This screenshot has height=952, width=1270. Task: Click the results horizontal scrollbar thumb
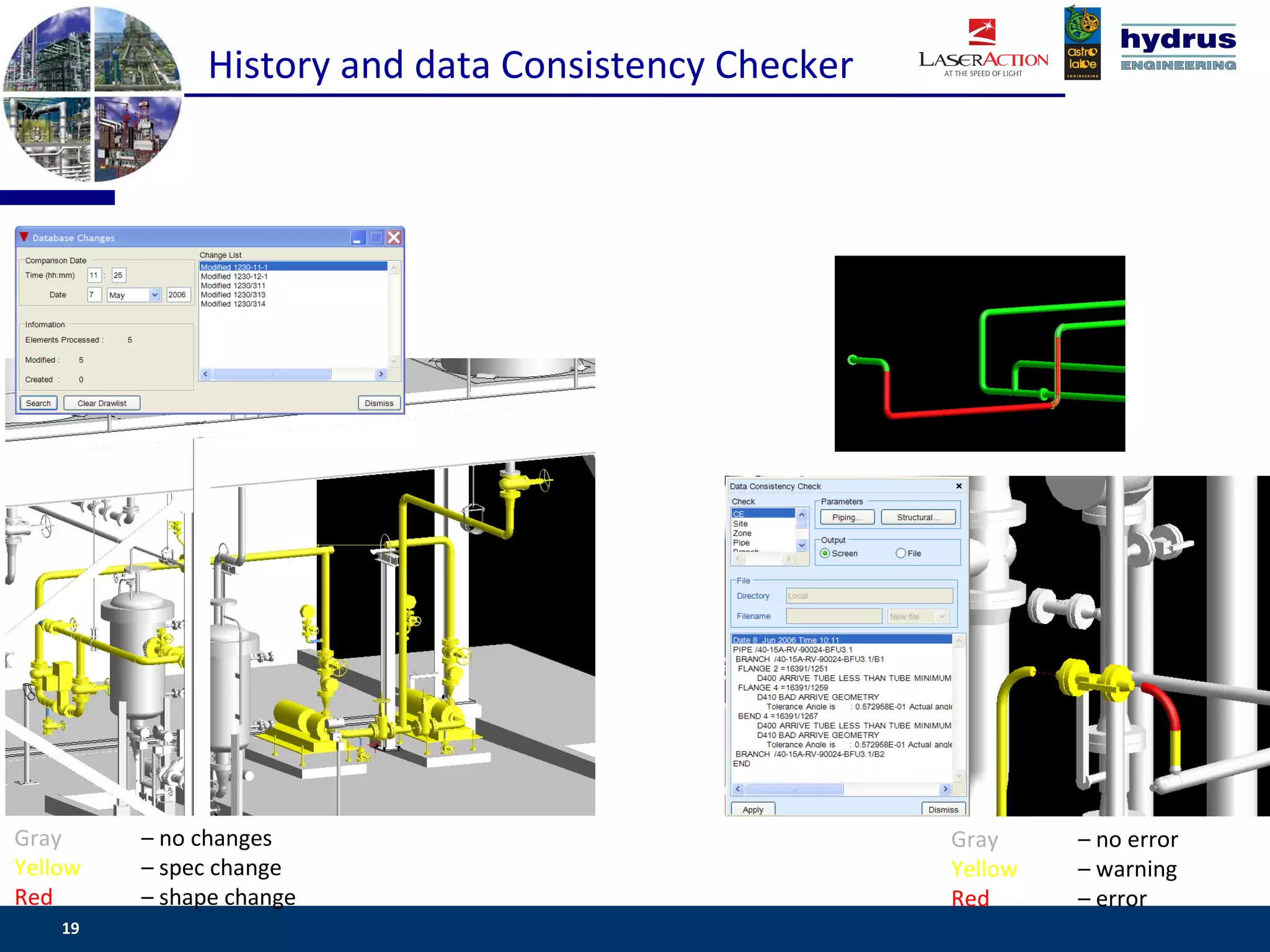(x=794, y=789)
